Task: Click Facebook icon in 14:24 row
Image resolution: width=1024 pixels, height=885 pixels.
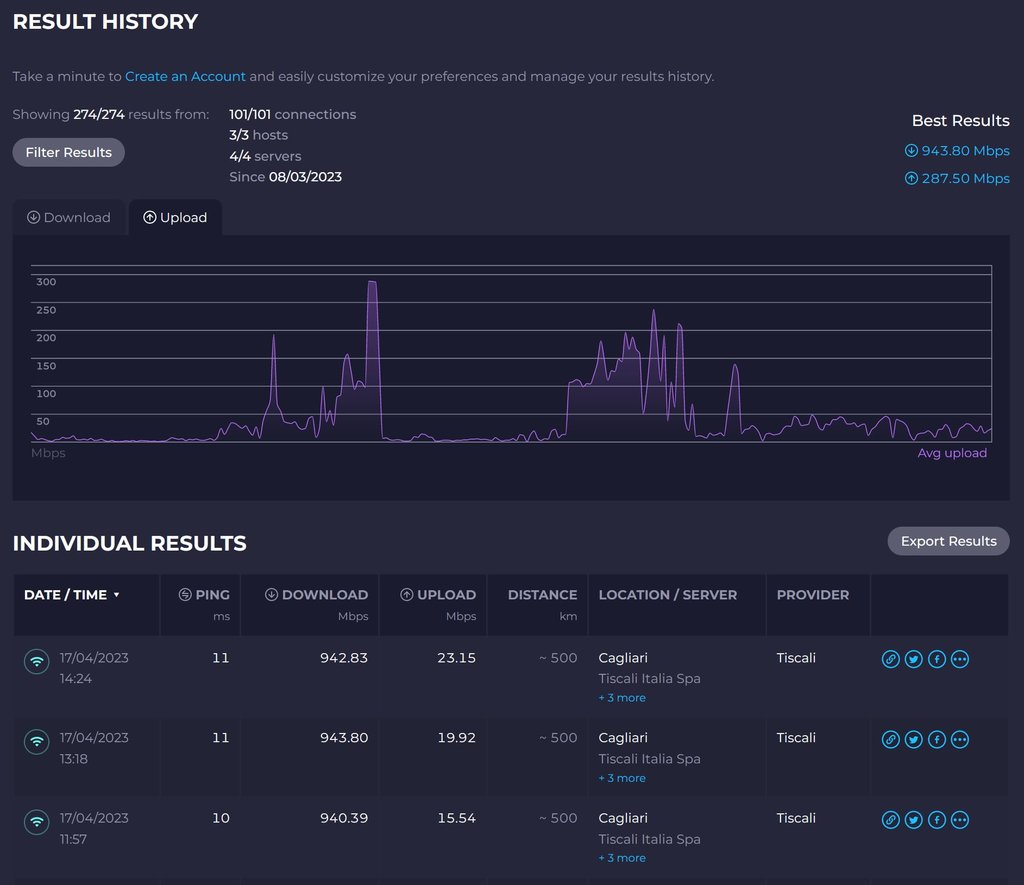Action: 937,659
